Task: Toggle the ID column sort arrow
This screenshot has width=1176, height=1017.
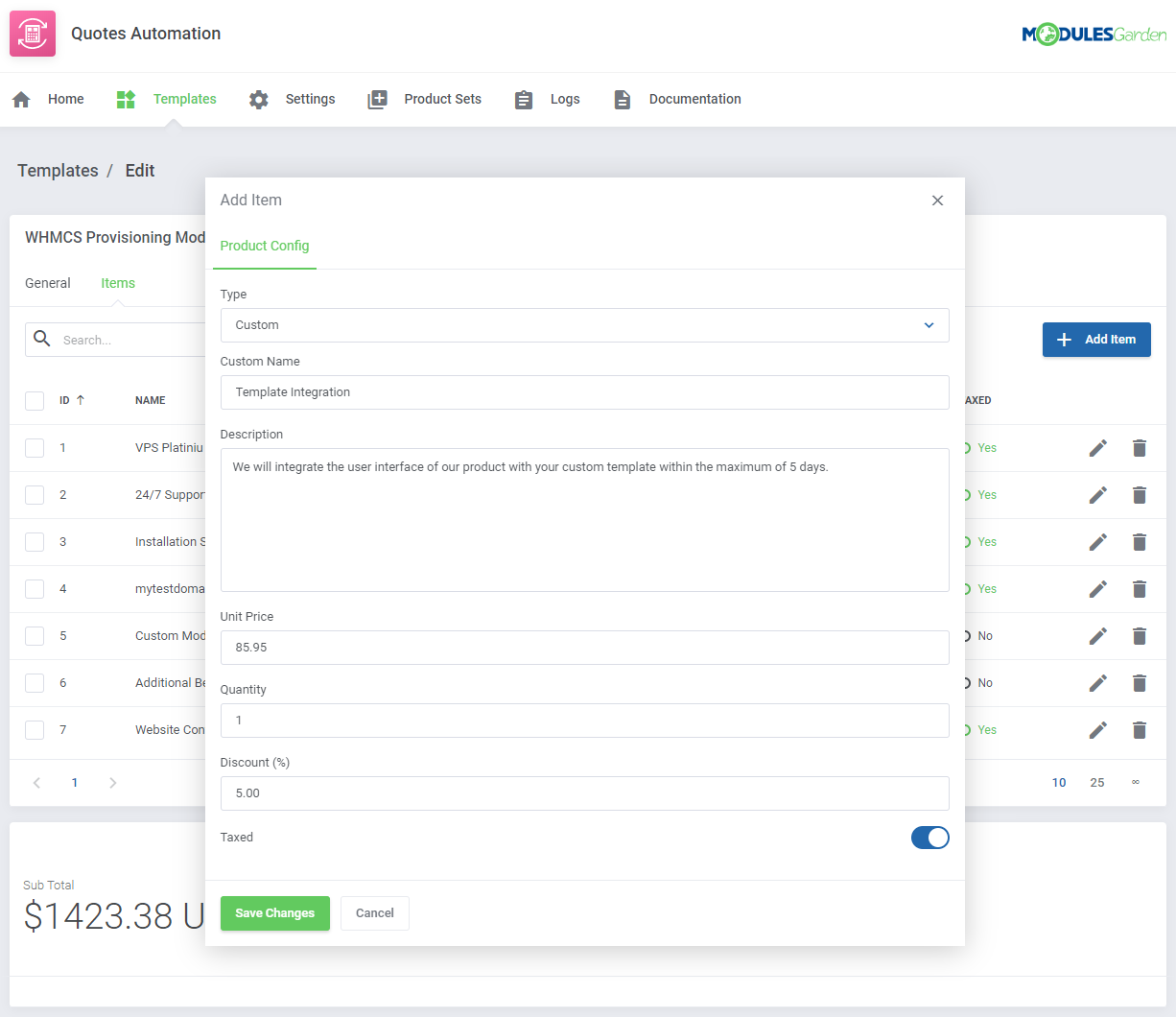Action: coord(80,399)
